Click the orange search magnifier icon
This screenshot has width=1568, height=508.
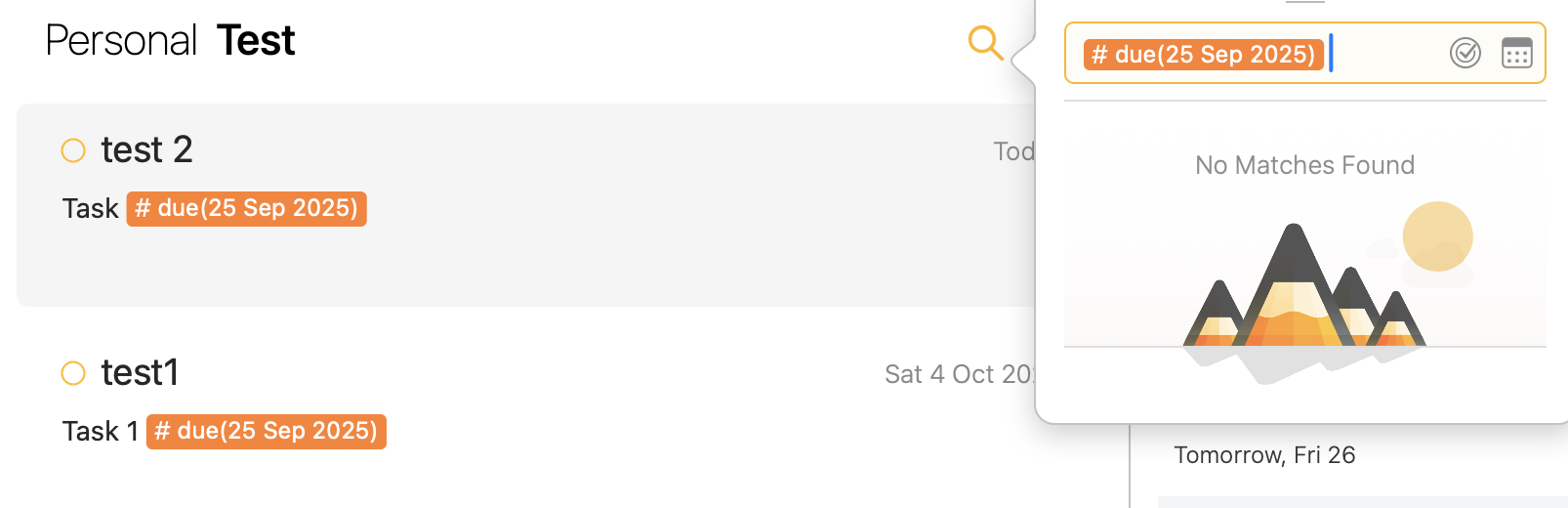[x=985, y=43]
